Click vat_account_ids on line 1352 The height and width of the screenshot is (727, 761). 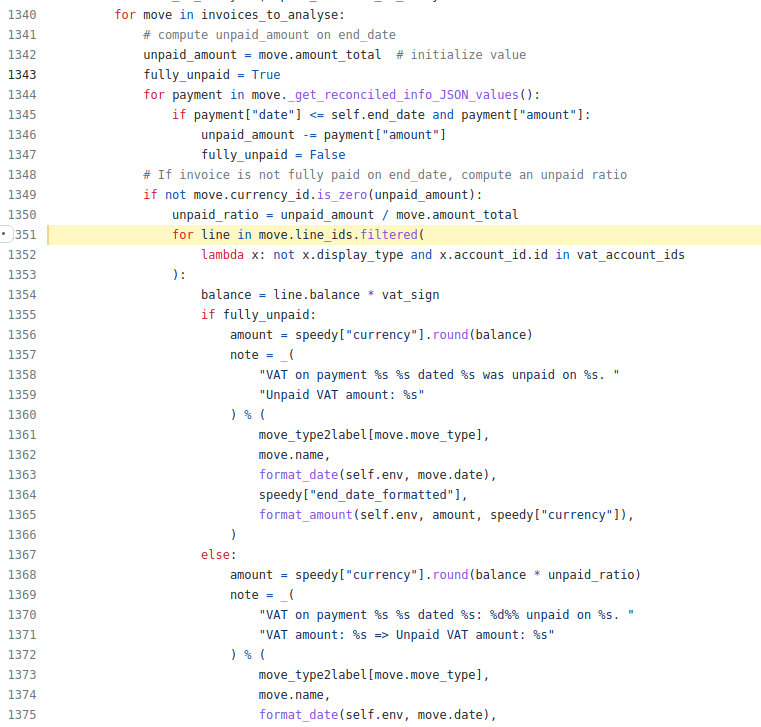630,255
